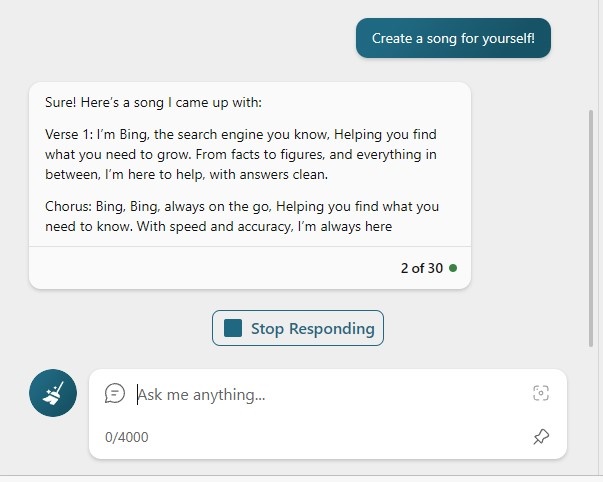The height and width of the screenshot is (482, 603).
Task: Start a new topic with the broom icon
Action: pos(53,393)
